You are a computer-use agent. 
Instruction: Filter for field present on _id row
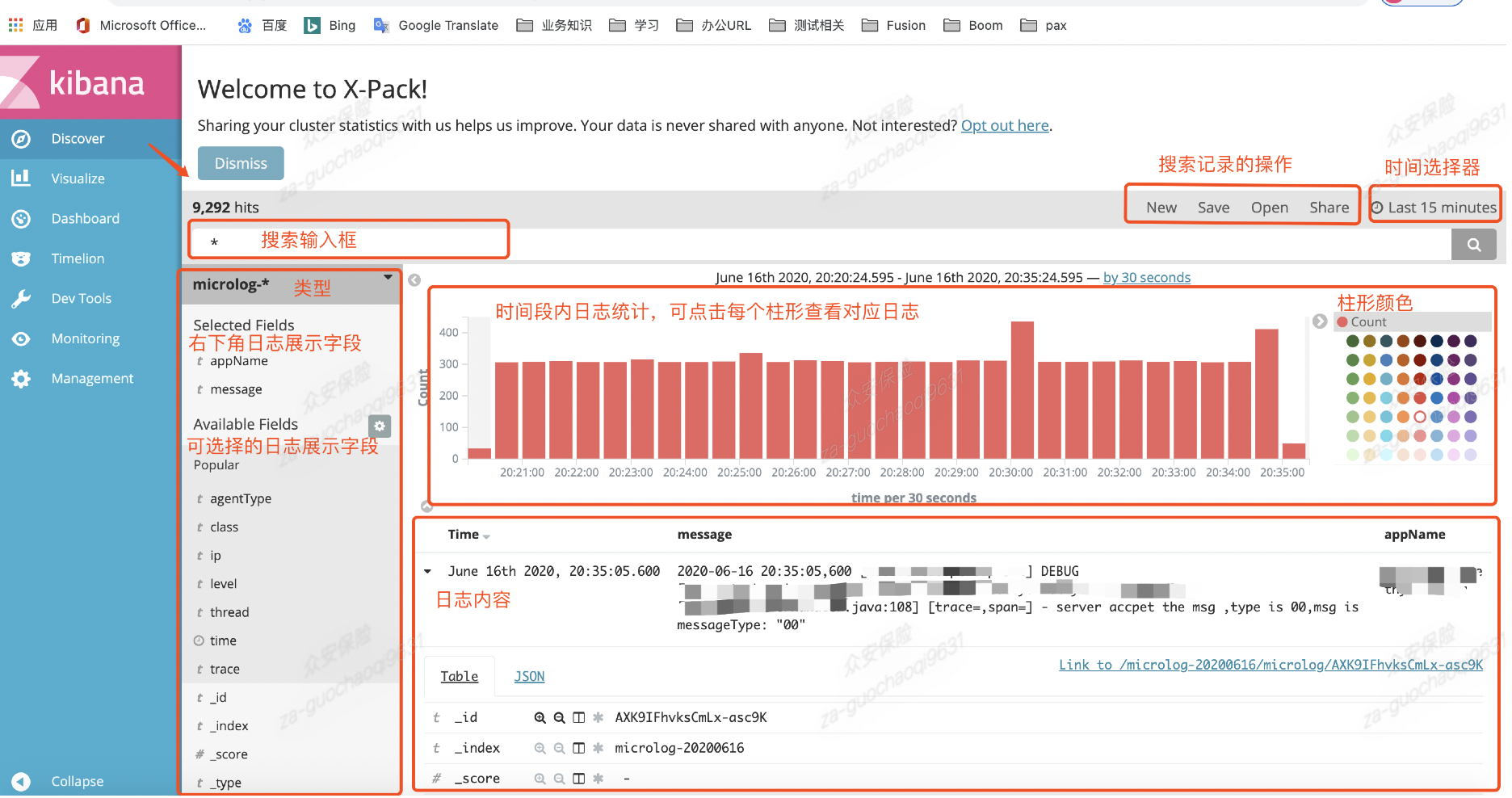[598, 717]
